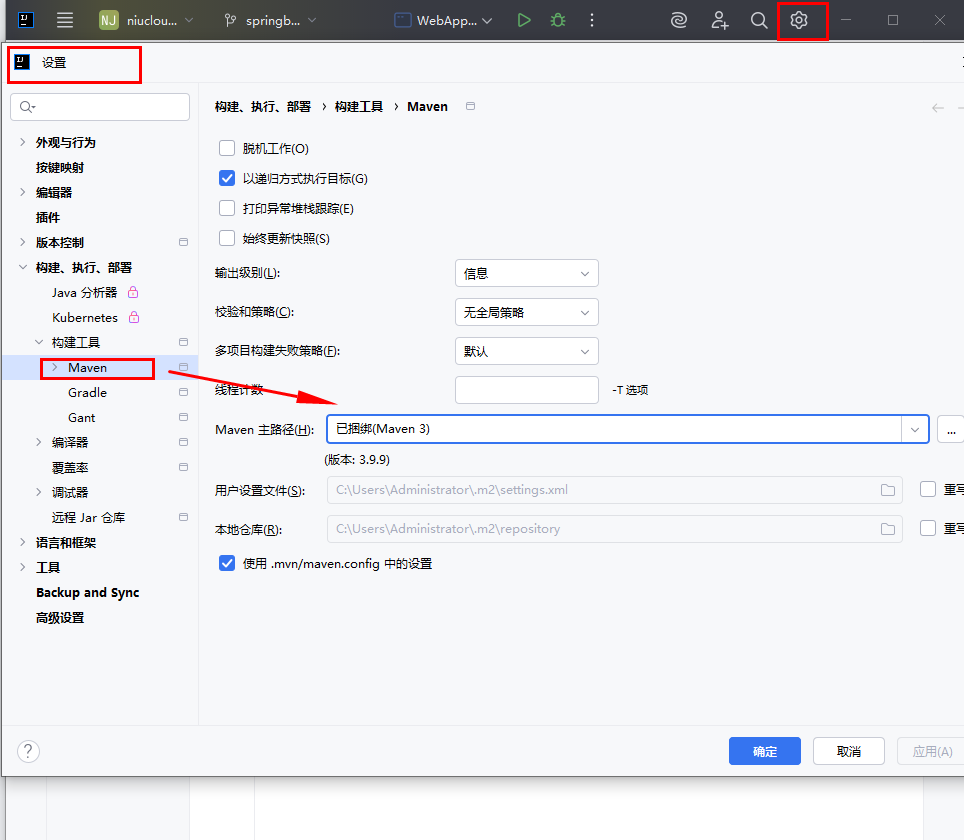Click the Debug bug icon
The height and width of the screenshot is (840, 964).
[x=558, y=20]
